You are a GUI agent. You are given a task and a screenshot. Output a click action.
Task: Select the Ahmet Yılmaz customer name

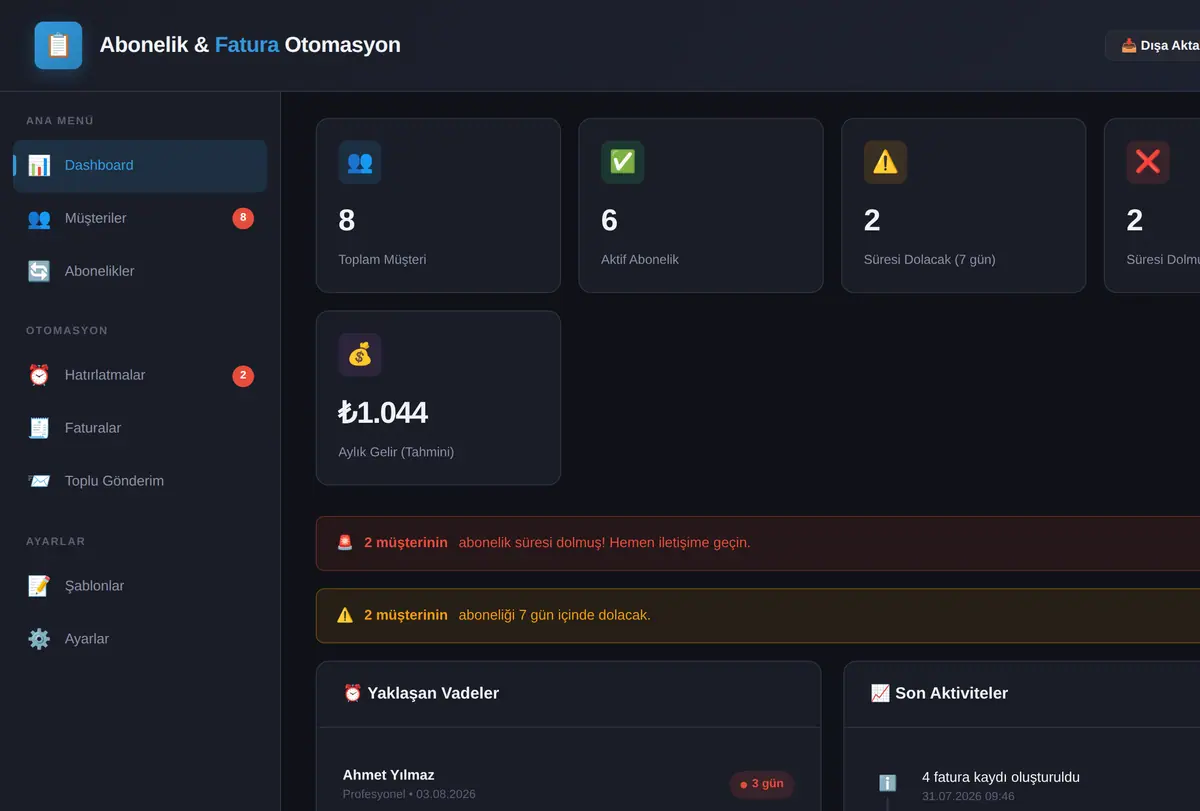[389, 775]
